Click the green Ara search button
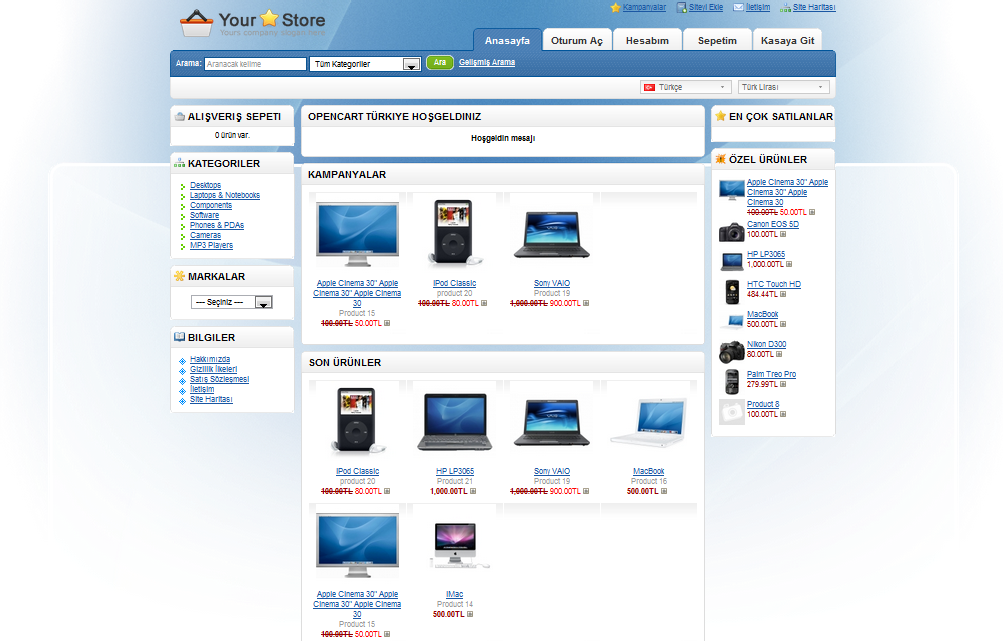This screenshot has width=1003, height=641. tap(440, 63)
